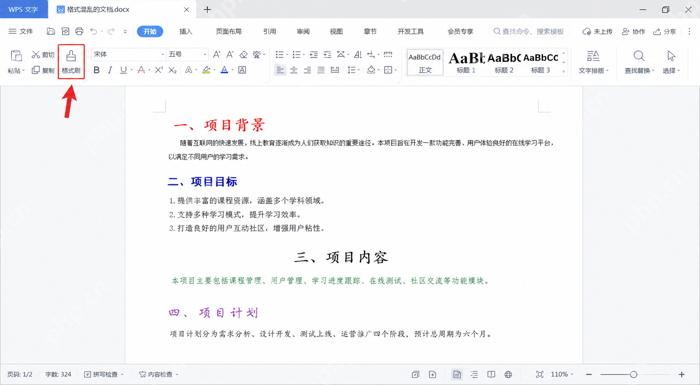Switch to the 插入 (Insert) tab
Screen dimensions: 700x385
[x=186, y=31]
